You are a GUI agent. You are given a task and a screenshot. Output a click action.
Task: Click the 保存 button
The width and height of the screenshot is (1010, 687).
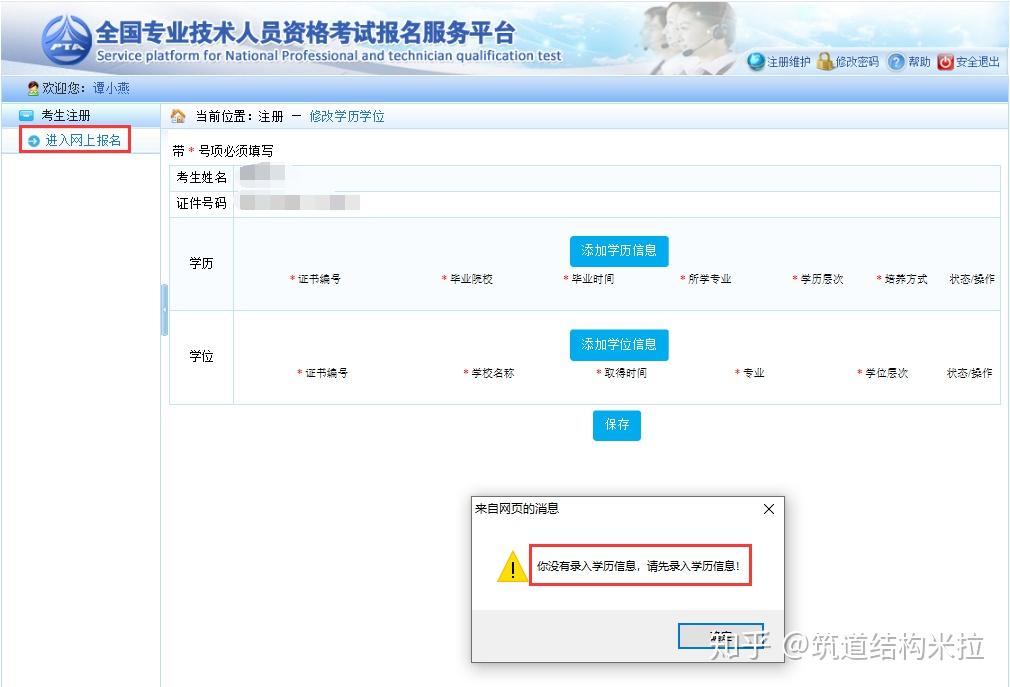(616, 425)
